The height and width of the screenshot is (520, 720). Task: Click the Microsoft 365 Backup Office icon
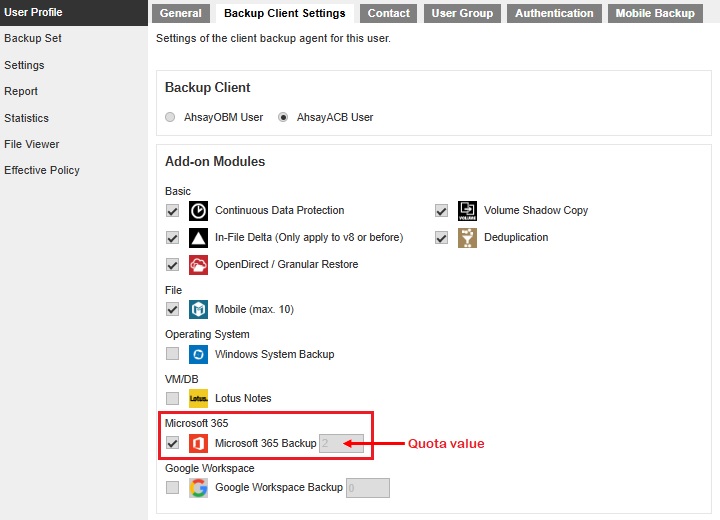(x=199, y=443)
